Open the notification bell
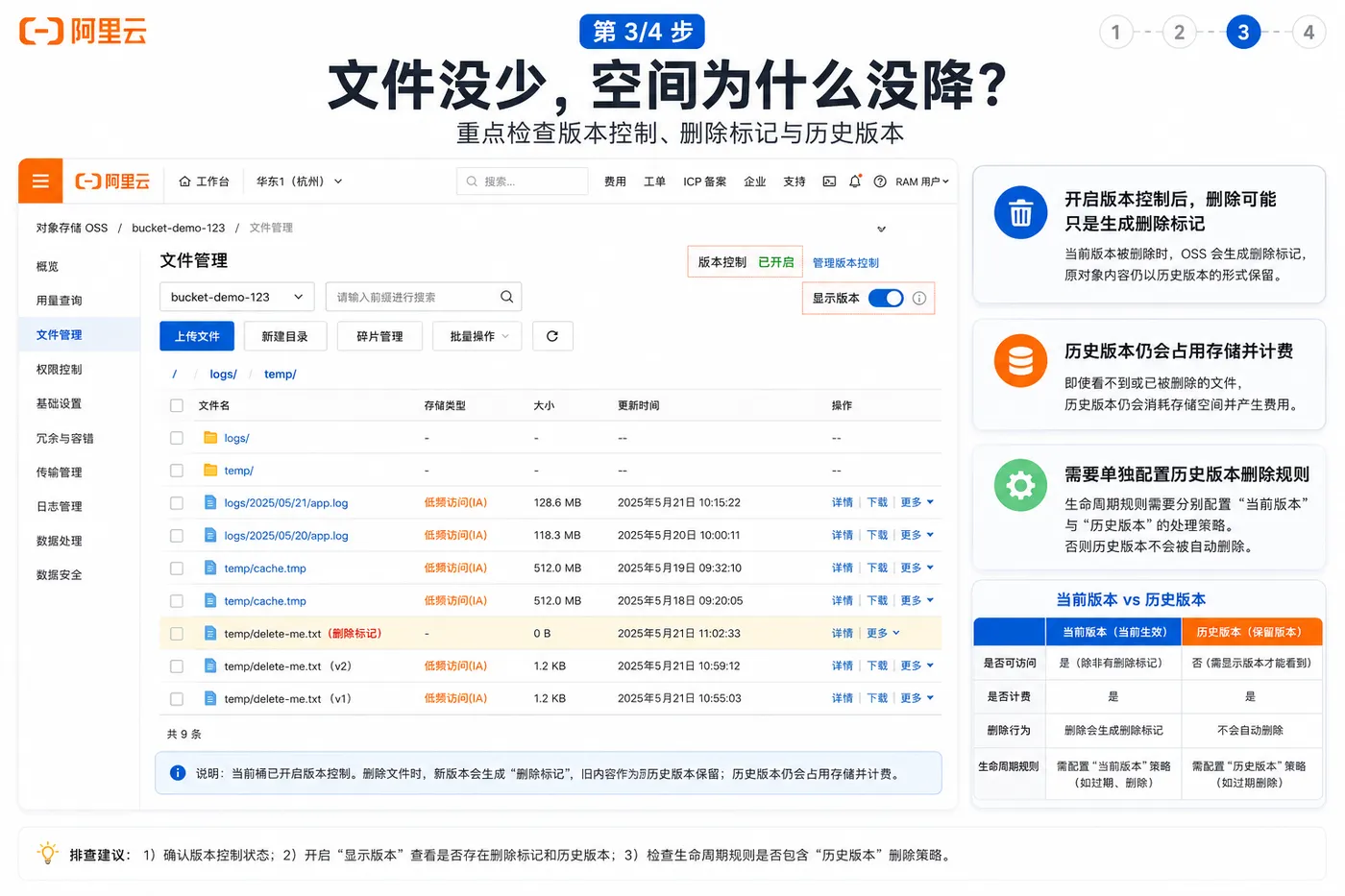1345x896 pixels. tap(855, 182)
